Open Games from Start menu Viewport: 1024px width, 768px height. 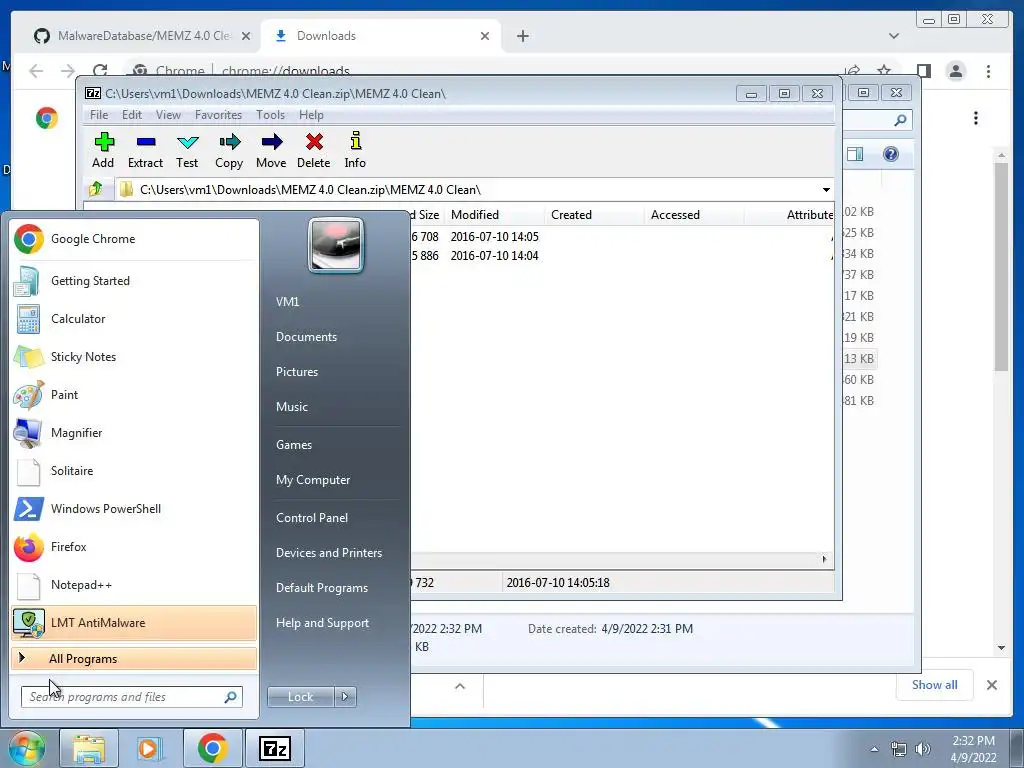pyautogui.click(x=294, y=445)
